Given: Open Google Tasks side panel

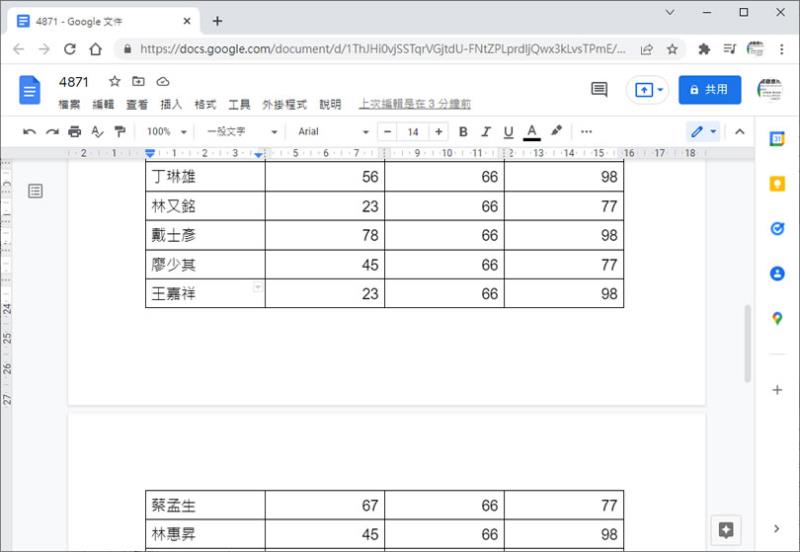Looking at the screenshot, I should tap(777, 229).
